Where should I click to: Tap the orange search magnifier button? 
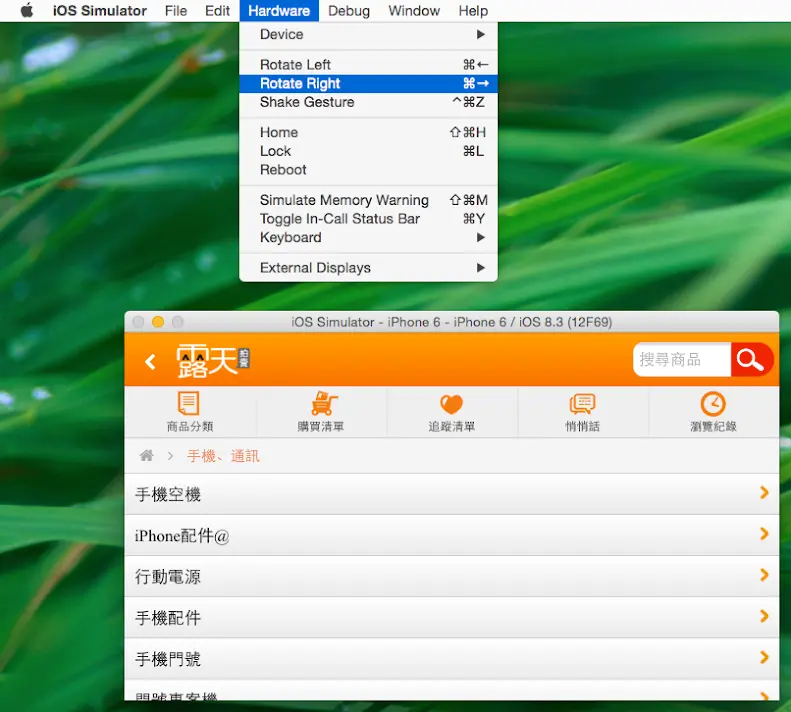click(750, 360)
